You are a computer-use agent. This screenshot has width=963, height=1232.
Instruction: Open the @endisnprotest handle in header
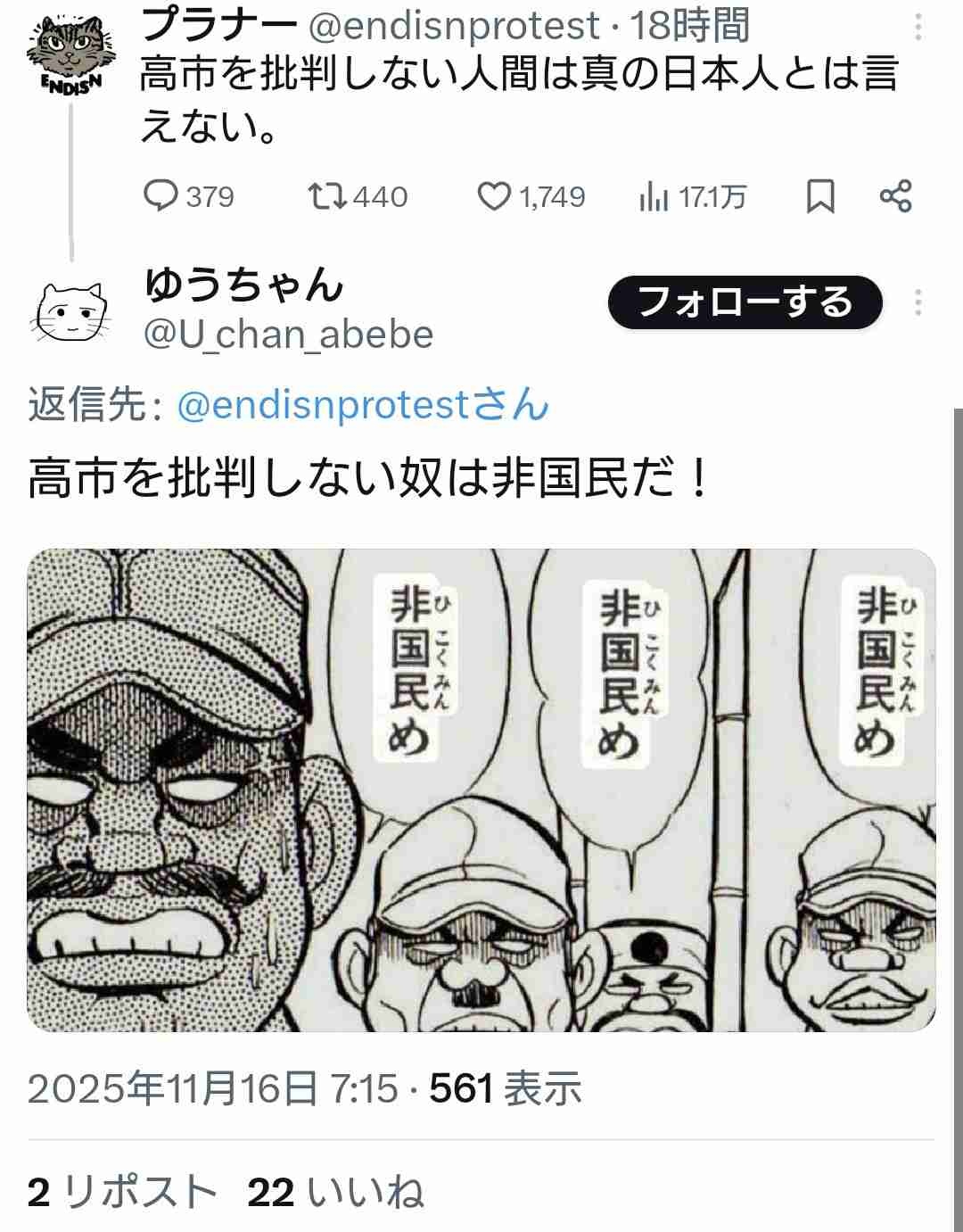tap(453, 27)
